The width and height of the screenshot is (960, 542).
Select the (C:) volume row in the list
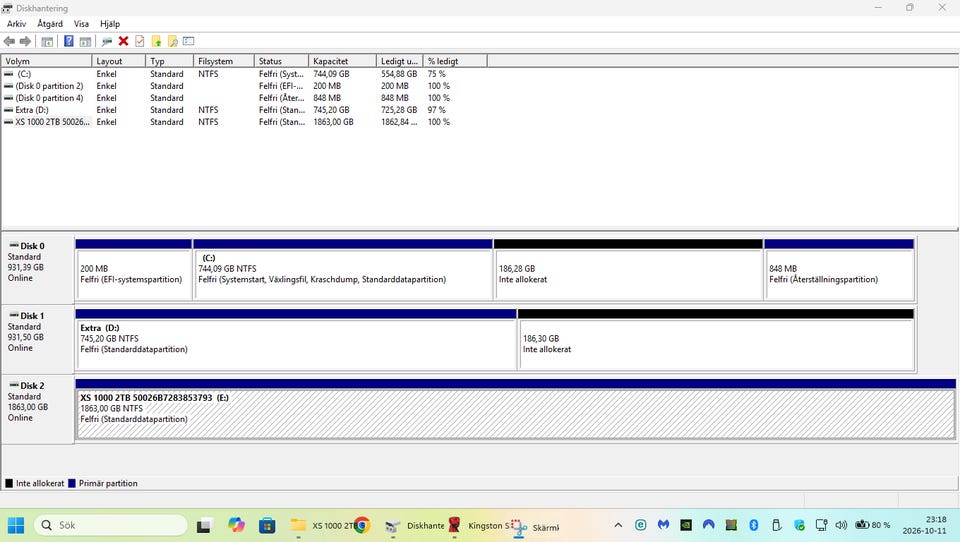(245, 74)
